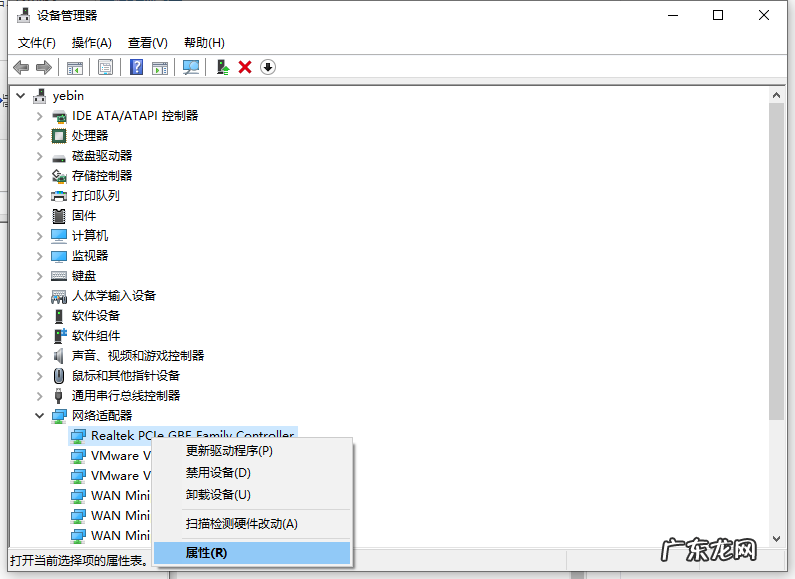This screenshot has height=579, width=795.
Task: Click the update driver green arrow icon
Action: (223, 67)
